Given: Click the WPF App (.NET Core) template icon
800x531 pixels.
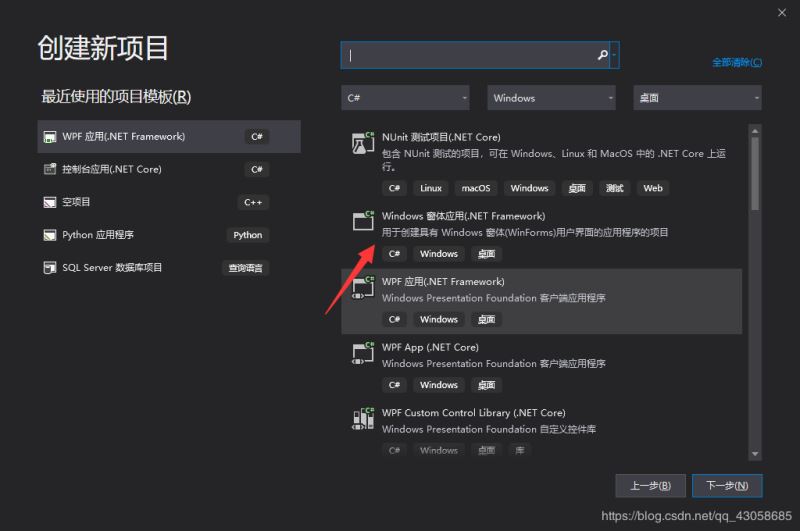Looking at the screenshot, I should (x=363, y=353).
